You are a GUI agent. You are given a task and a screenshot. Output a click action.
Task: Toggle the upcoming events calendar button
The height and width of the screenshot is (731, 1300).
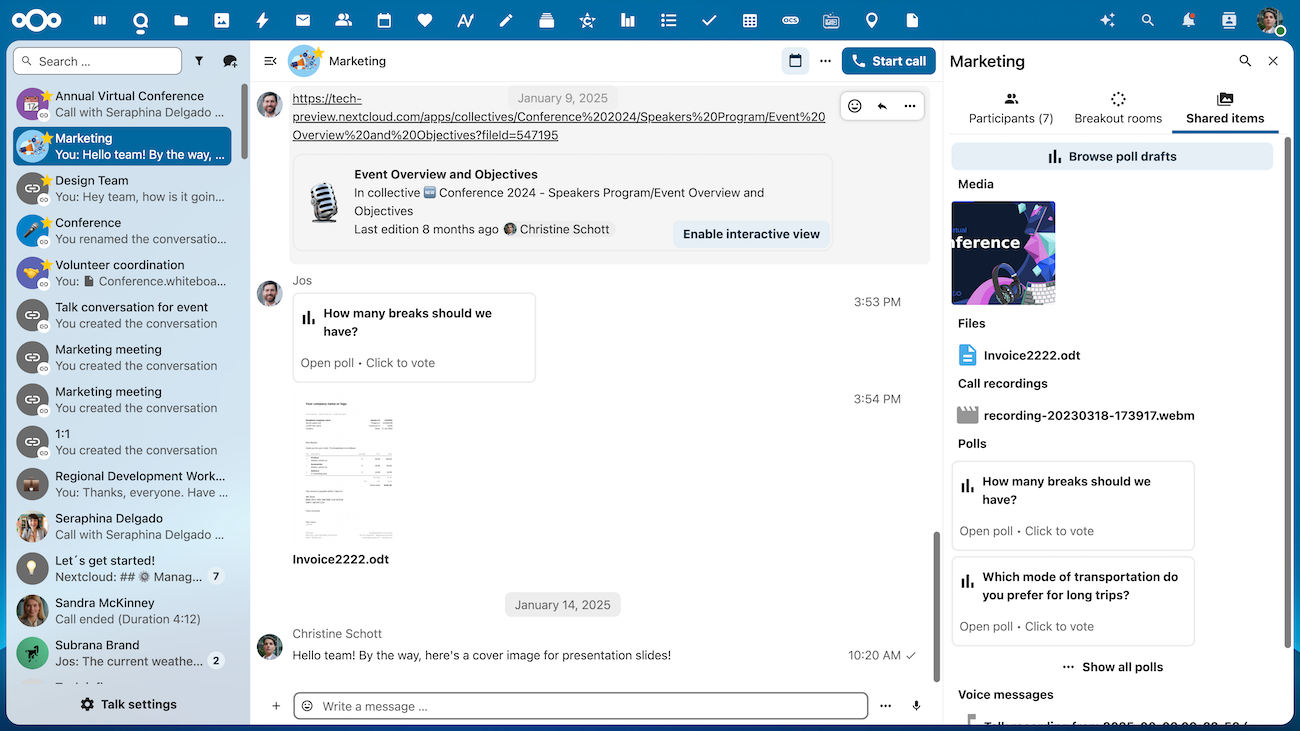tap(795, 61)
